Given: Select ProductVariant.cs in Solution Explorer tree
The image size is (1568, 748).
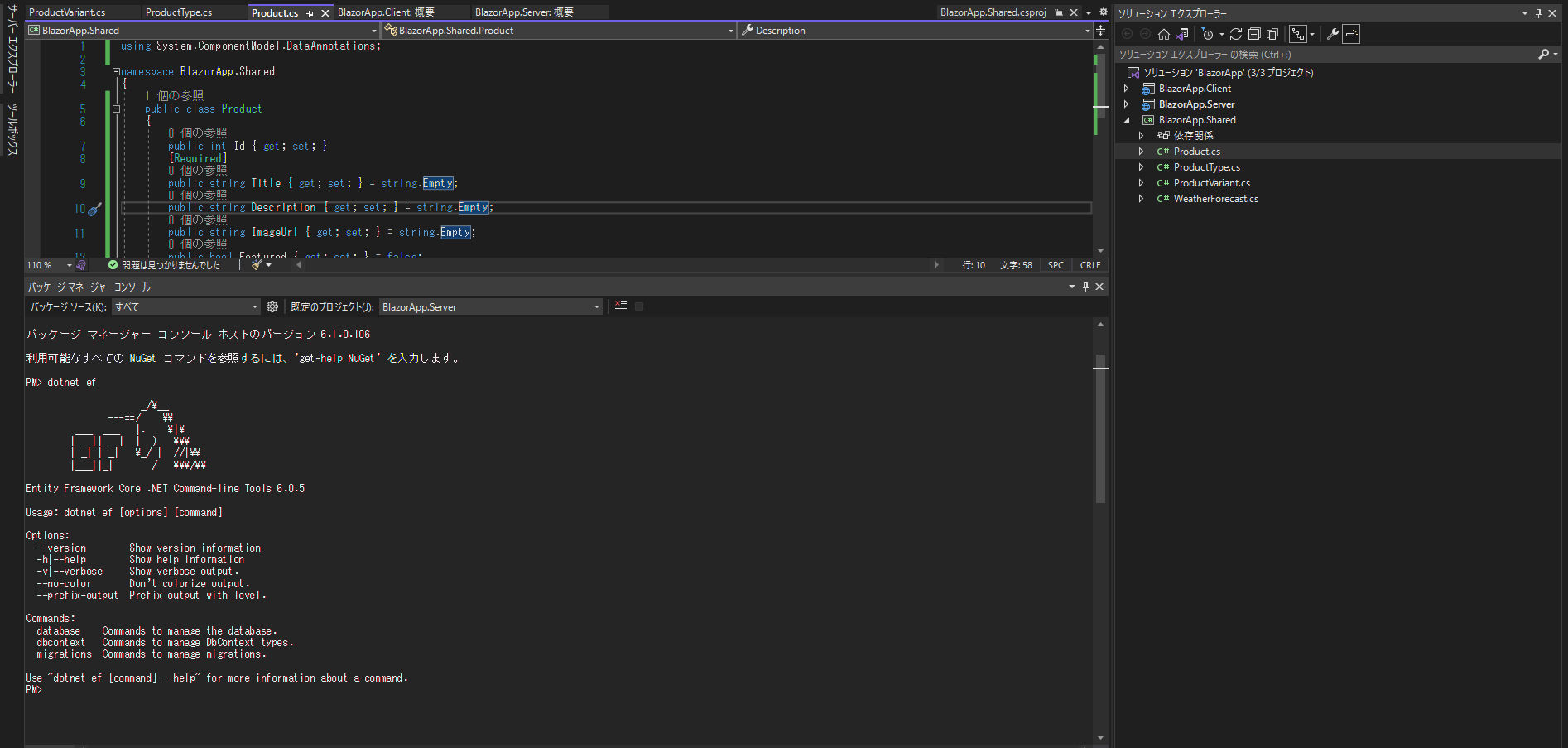Looking at the screenshot, I should click(x=1212, y=183).
